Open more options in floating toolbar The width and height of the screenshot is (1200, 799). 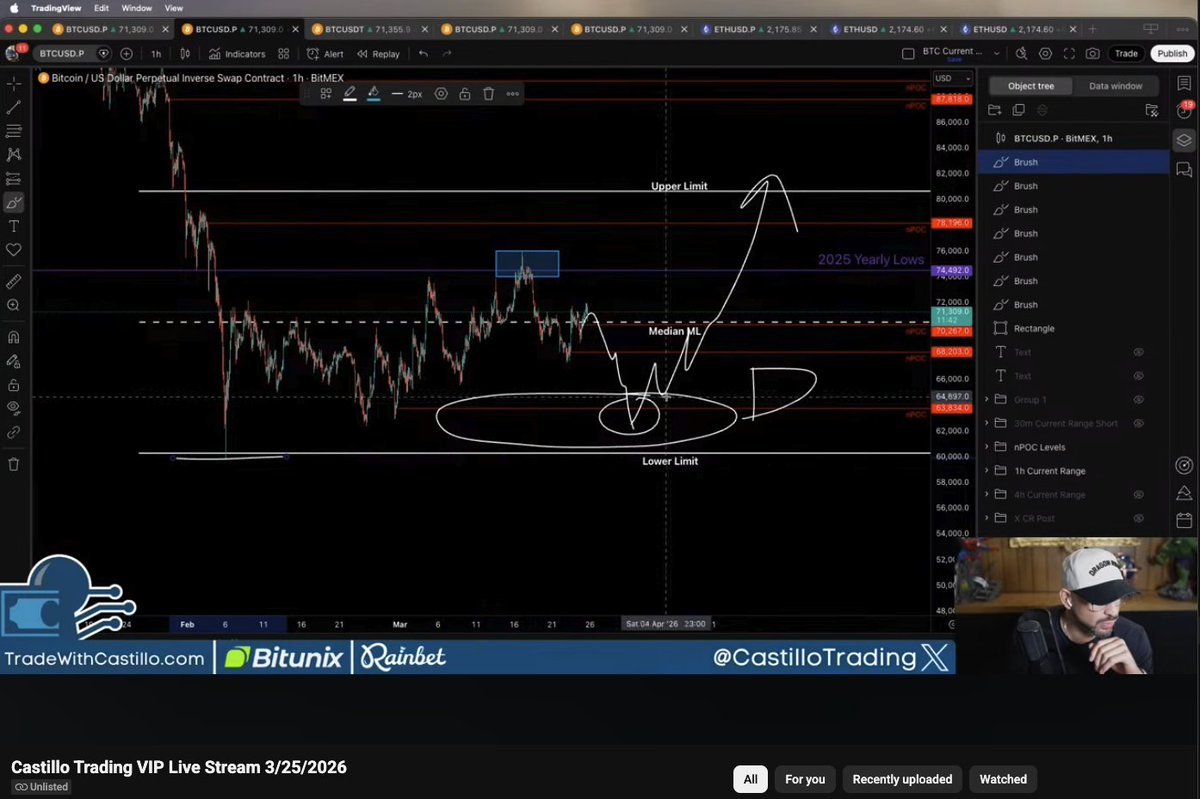coord(513,93)
